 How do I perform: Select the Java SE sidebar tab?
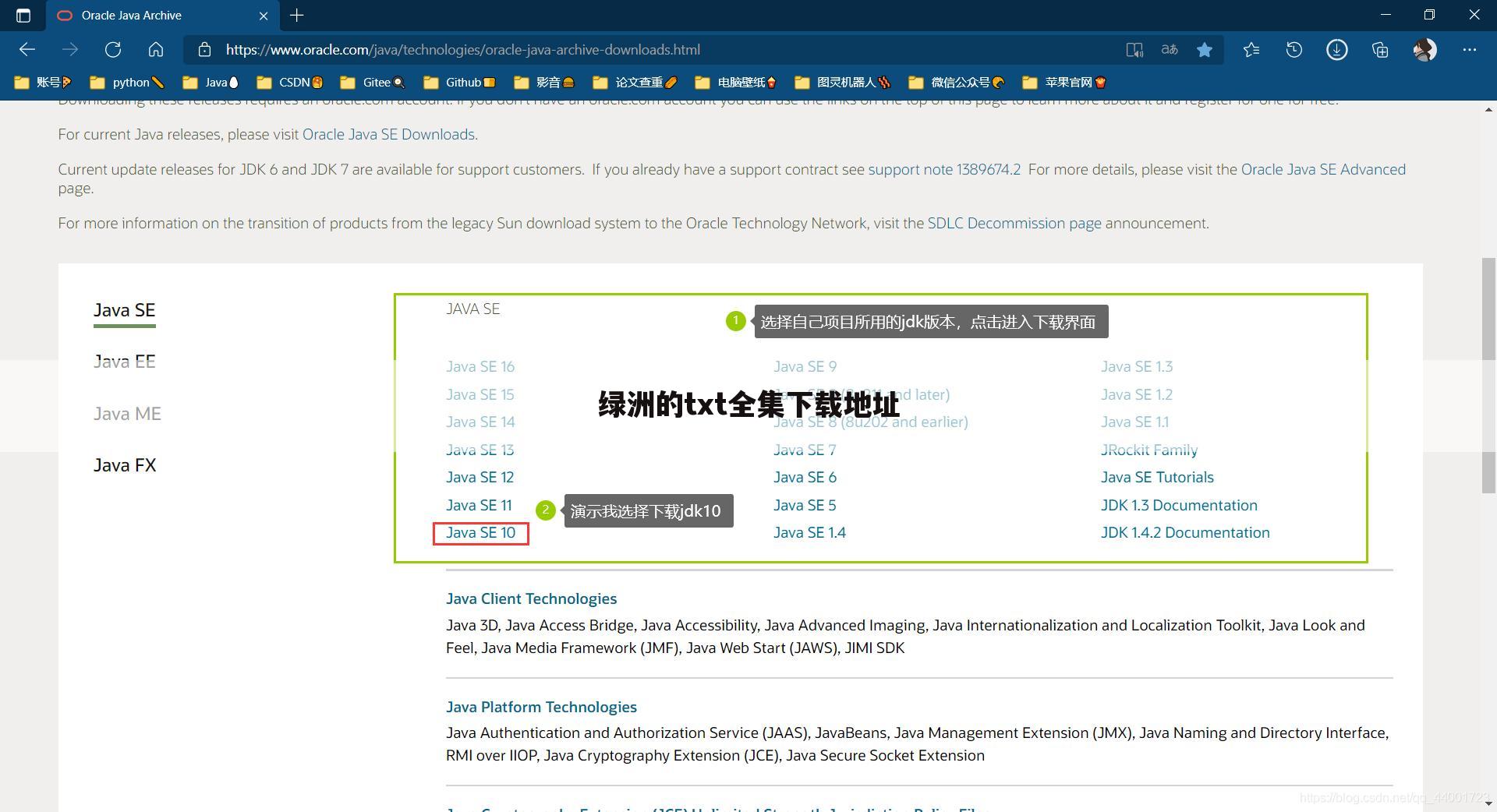coord(124,310)
